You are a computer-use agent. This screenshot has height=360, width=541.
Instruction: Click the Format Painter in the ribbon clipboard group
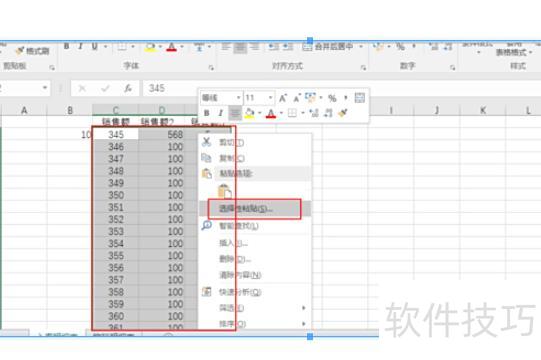pos(32,51)
